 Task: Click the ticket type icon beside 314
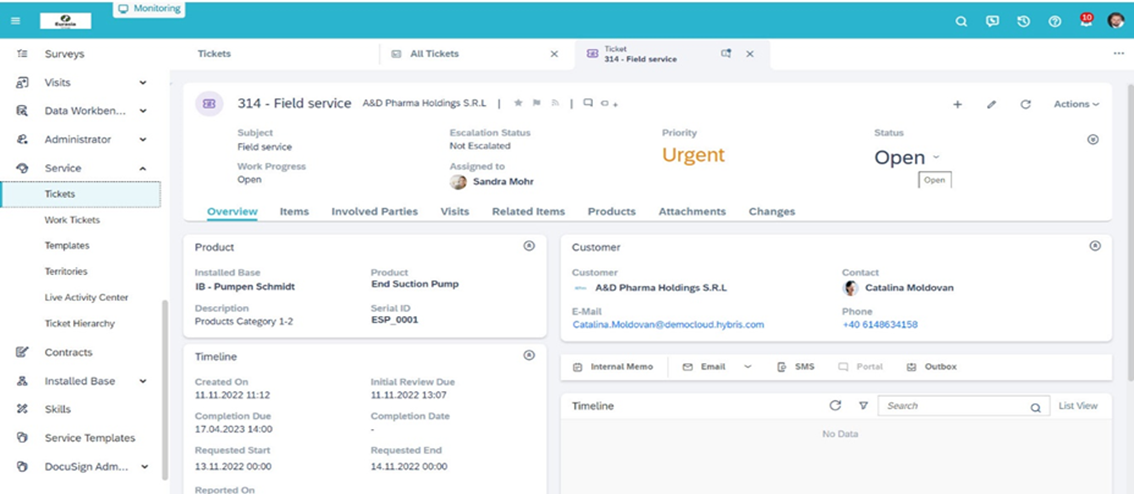tap(210, 104)
